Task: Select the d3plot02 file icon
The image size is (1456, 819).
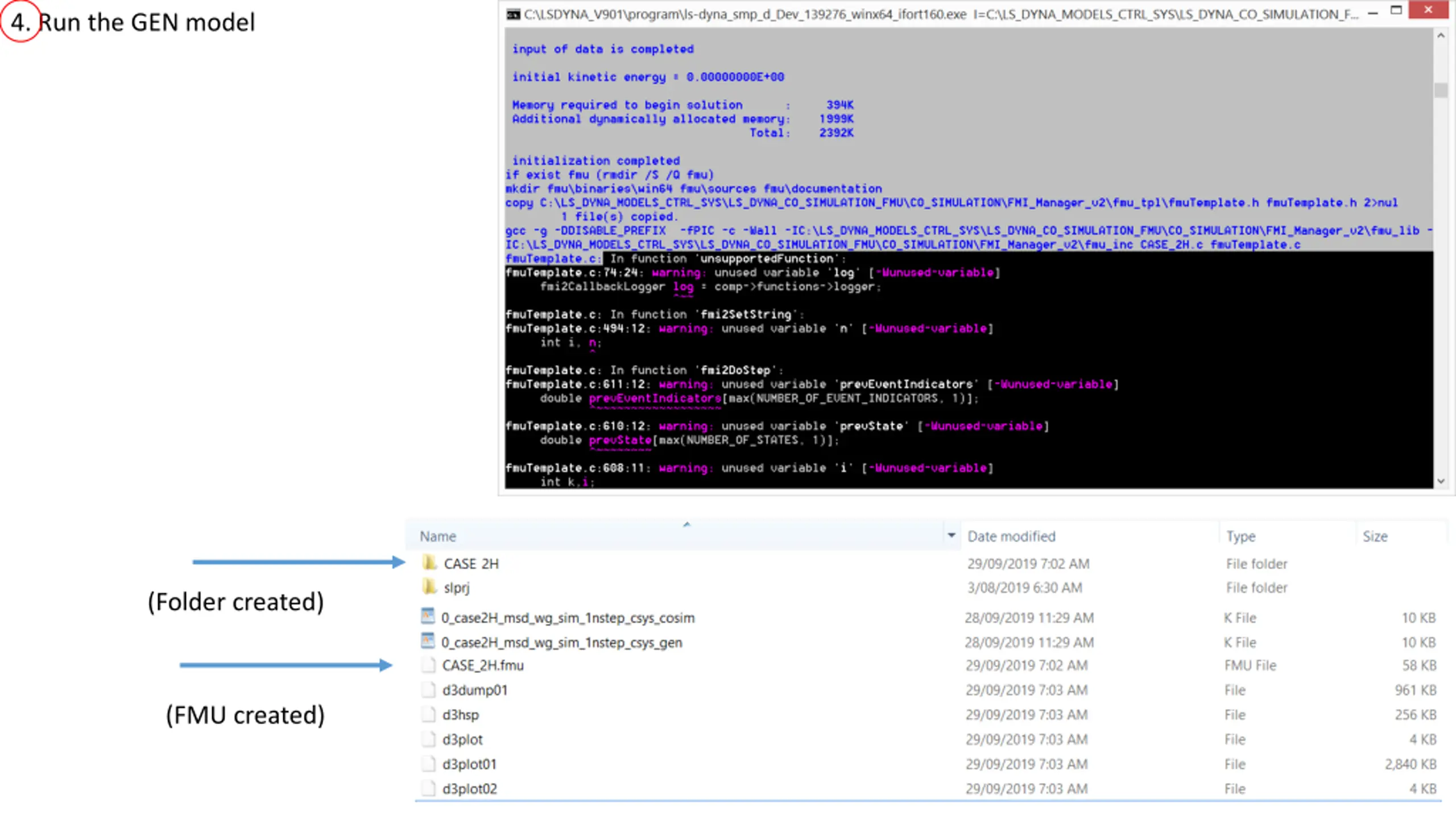Action: 429,788
